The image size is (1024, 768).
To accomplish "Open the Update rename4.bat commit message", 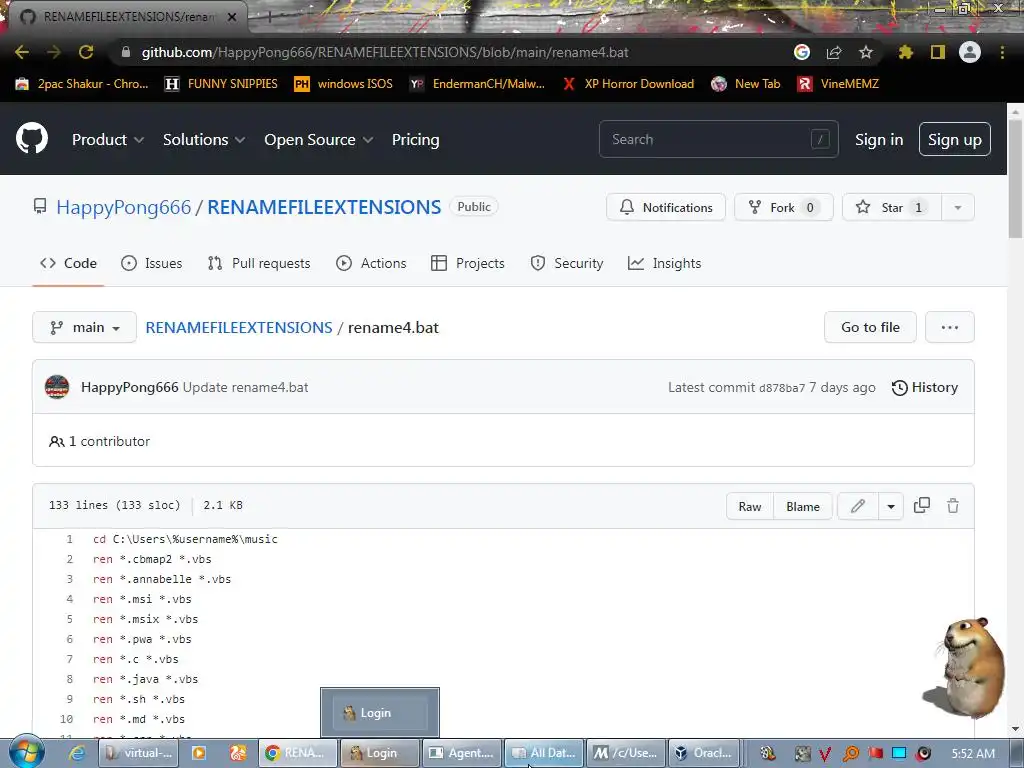I will coord(245,387).
